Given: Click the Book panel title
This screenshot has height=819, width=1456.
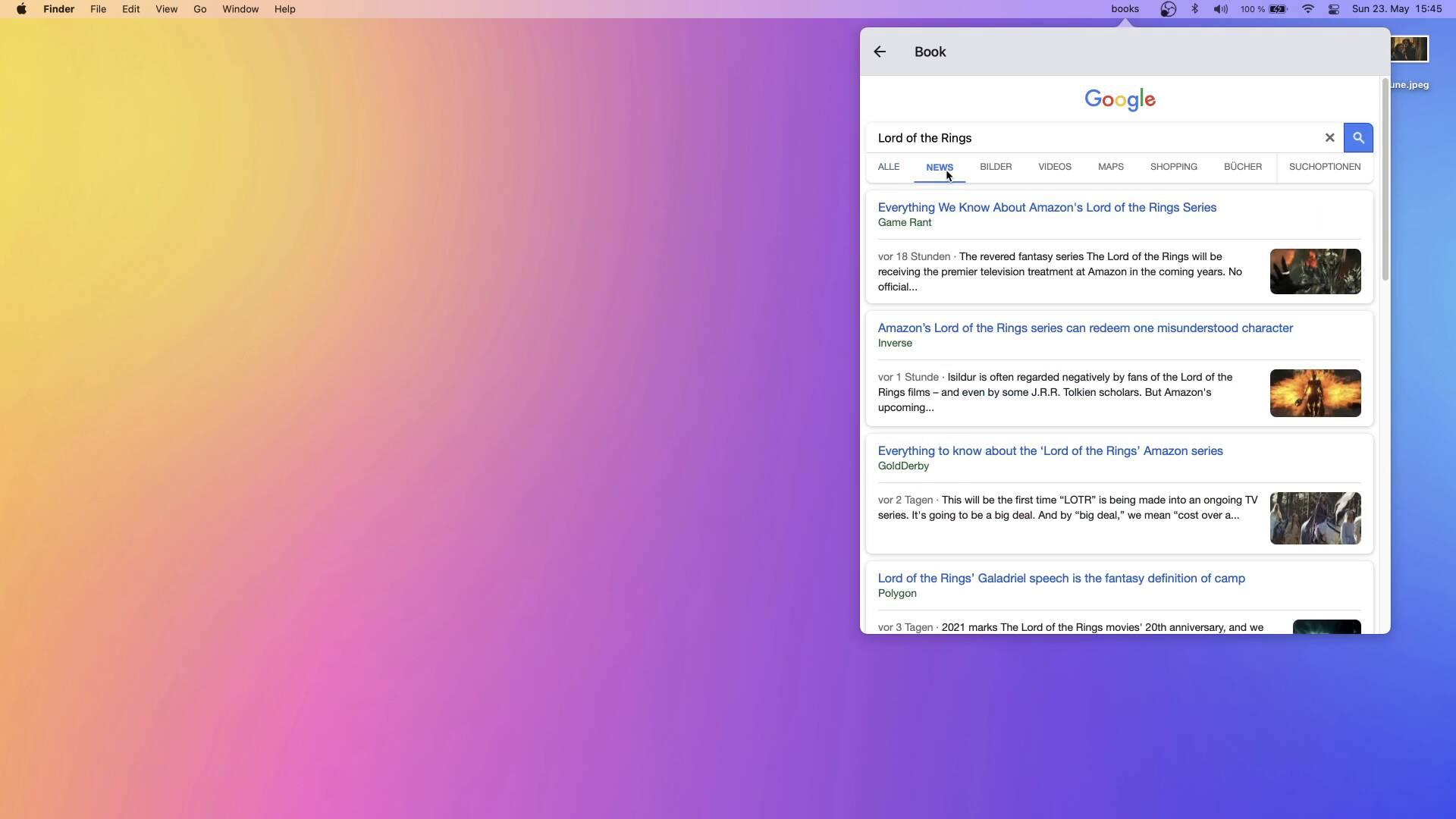Looking at the screenshot, I should [930, 52].
